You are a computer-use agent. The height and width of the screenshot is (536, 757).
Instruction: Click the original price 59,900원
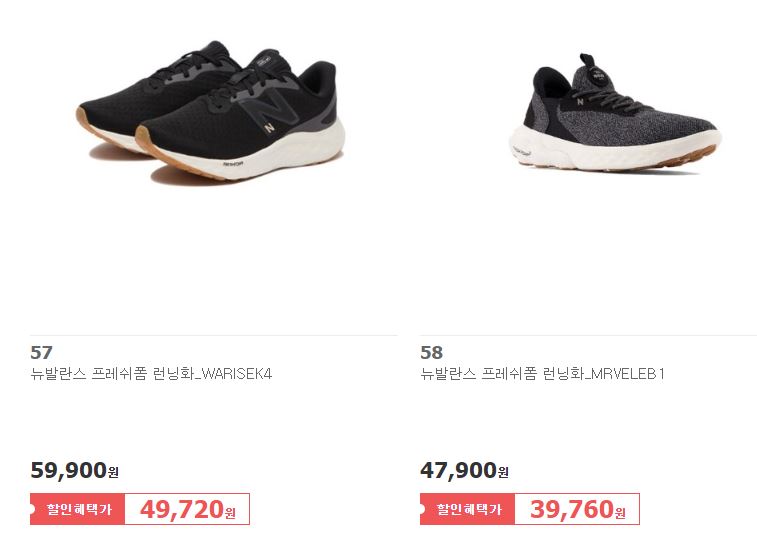pos(74,470)
